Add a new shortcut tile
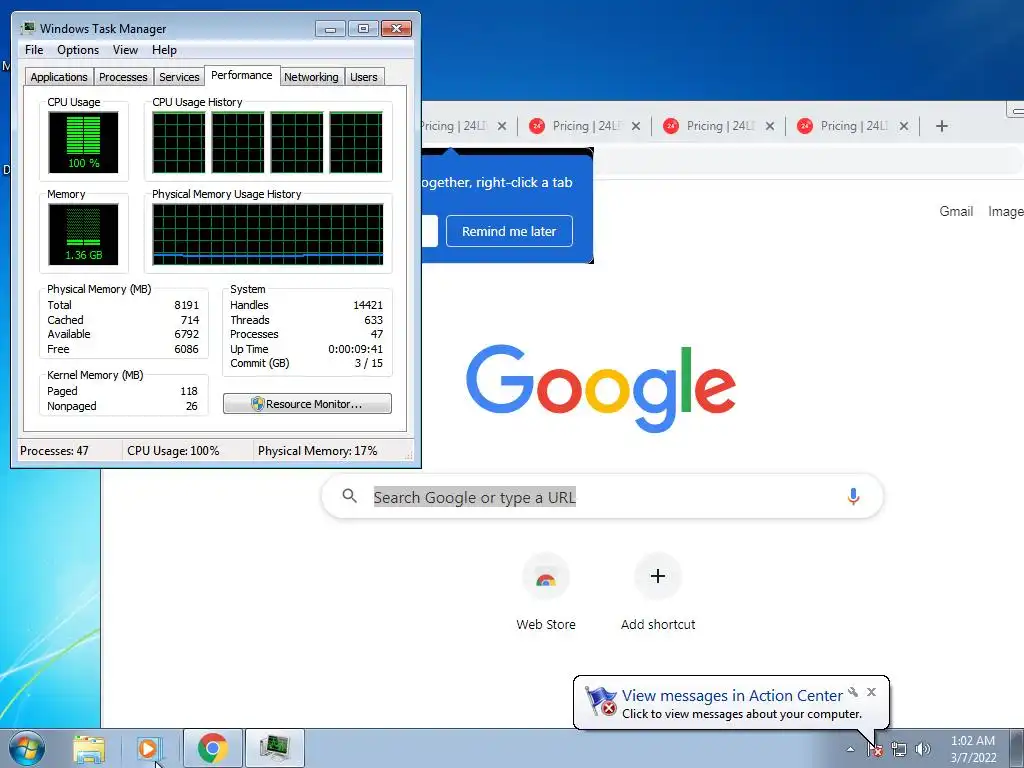 tap(658, 592)
